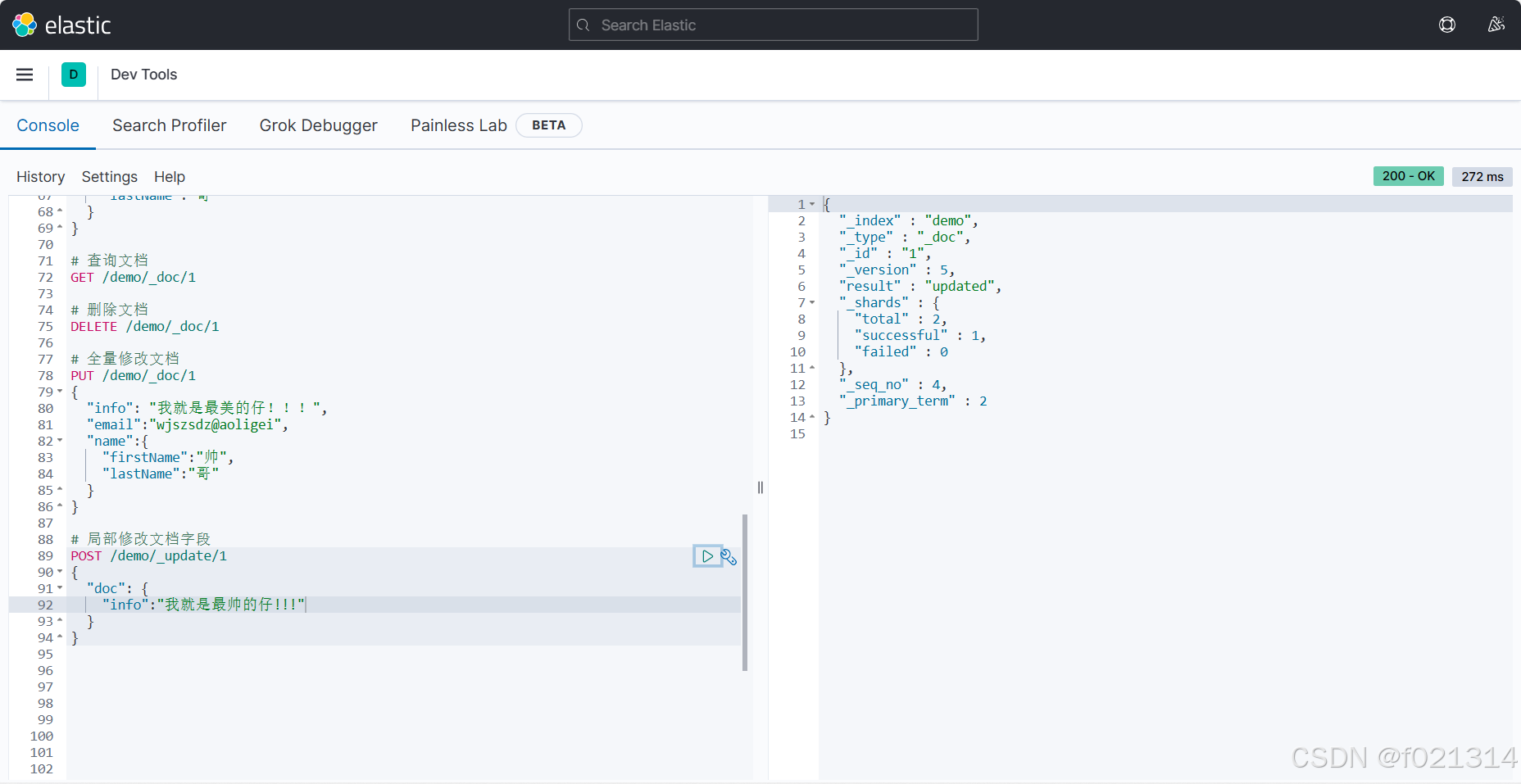Screen dimensions: 1521x784
Task: Click "_index" : "demo" in response
Action: pyautogui.click(x=909, y=220)
